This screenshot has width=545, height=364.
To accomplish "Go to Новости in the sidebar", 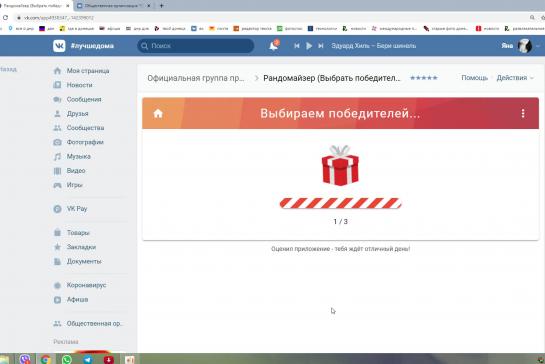I will (79, 85).
